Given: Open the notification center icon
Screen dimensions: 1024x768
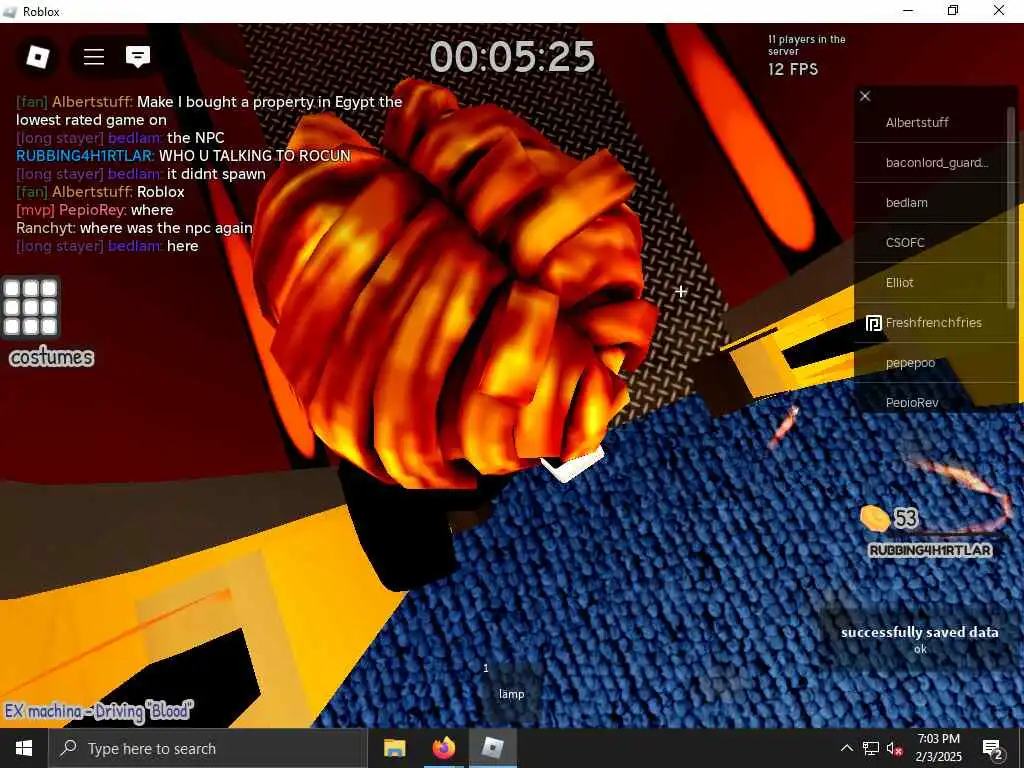Looking at the screenshot, I should point(993,749).
